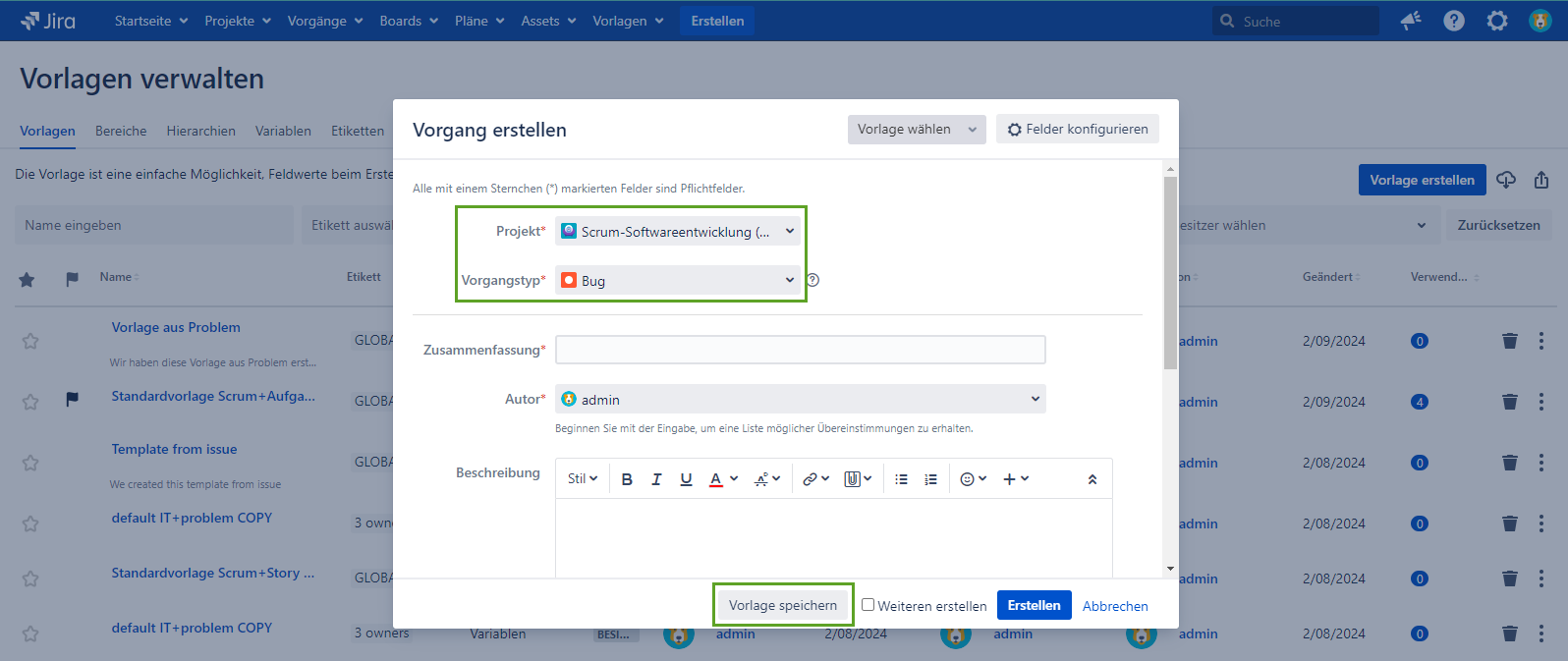Toggle favorite star for Template from issue
Screen dimensions: 1568x661
click(30, 463)
